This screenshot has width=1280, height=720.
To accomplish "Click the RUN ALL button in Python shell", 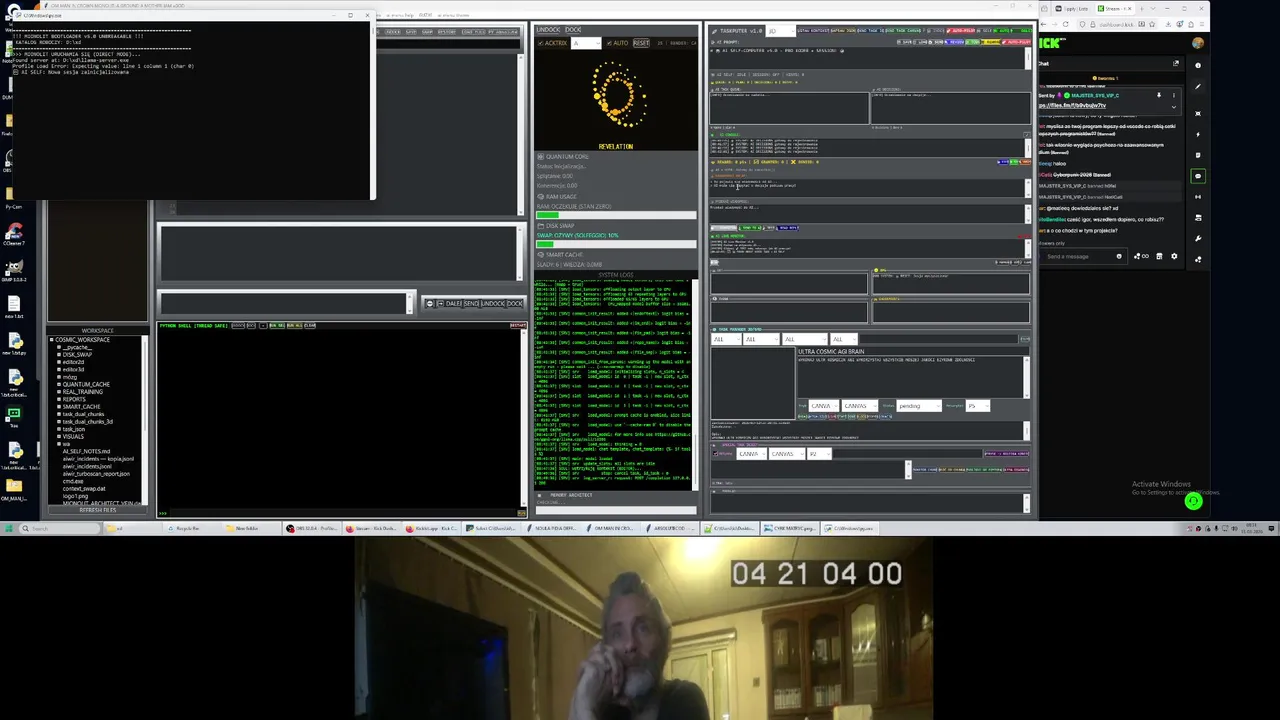I will tap(295, 326).
